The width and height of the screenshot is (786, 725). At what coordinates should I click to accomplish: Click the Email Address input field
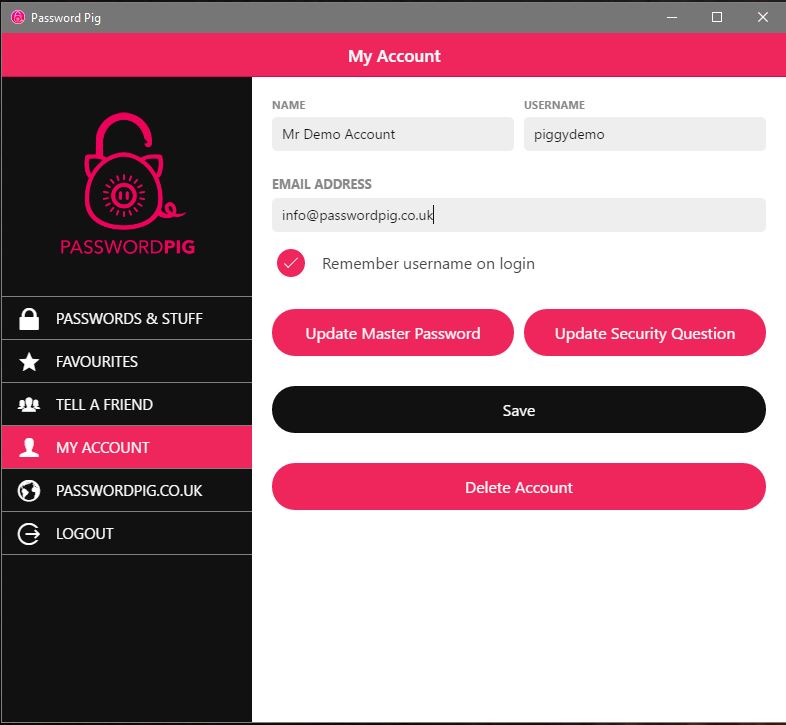pos(519,215)
